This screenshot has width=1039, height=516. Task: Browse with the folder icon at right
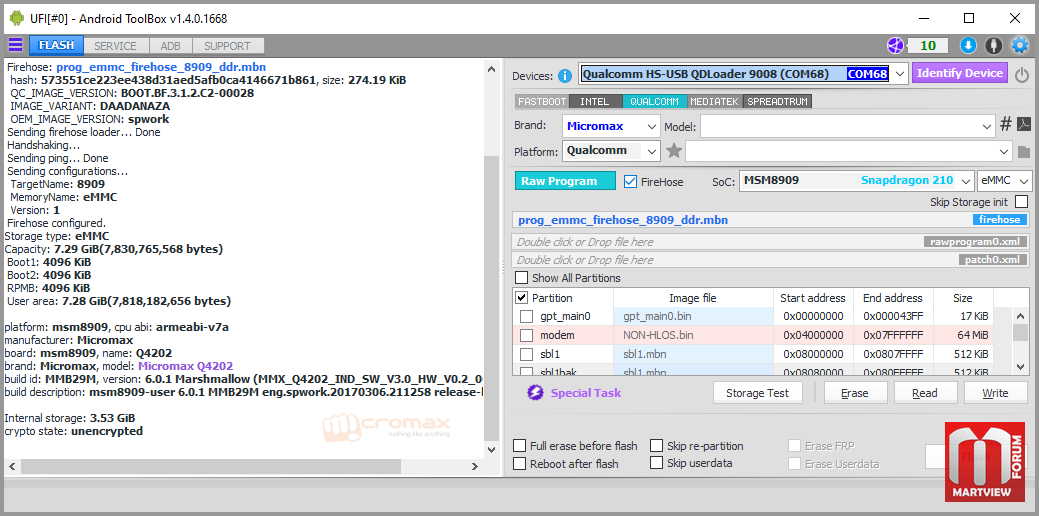(x=1024, y=152)
